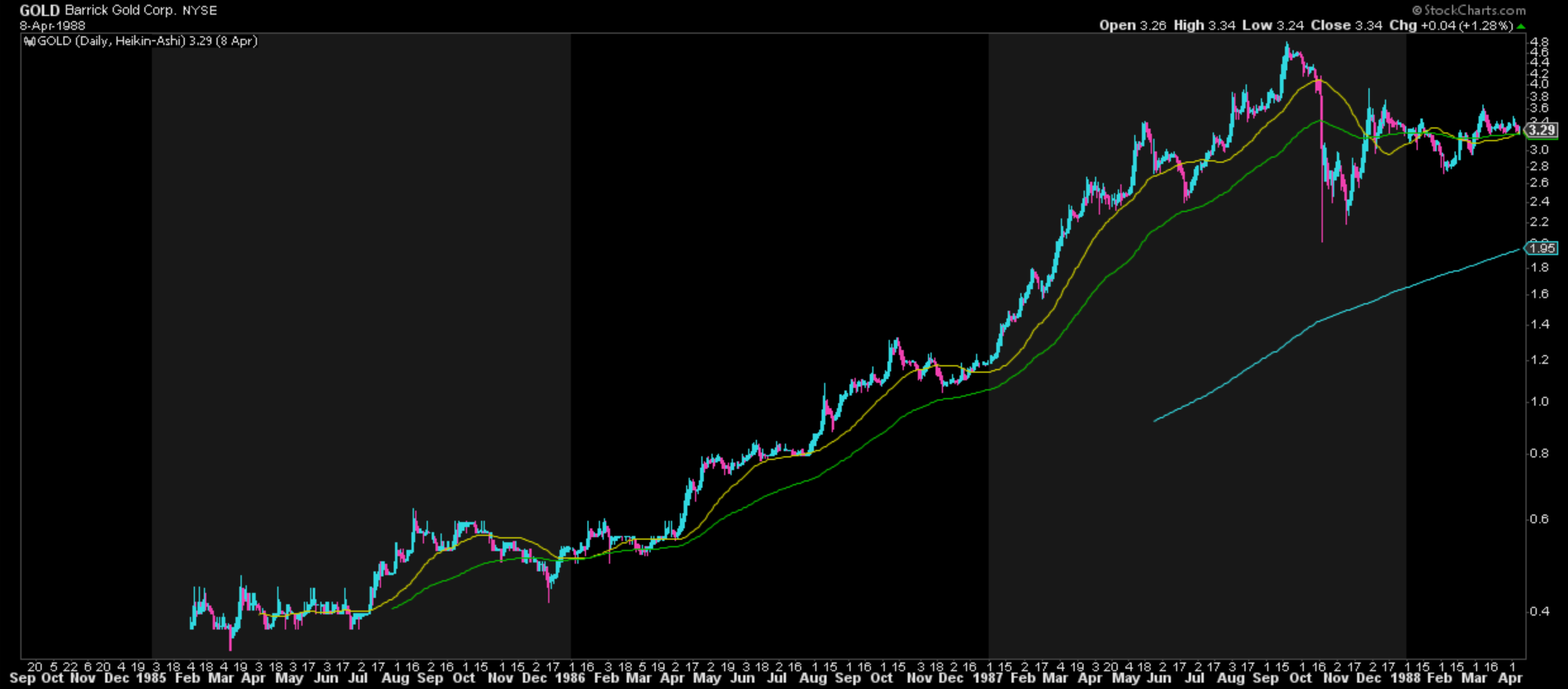Click the 1986 year label on time axis
This screenshot has width=1568, height=689.
point(570,678)
